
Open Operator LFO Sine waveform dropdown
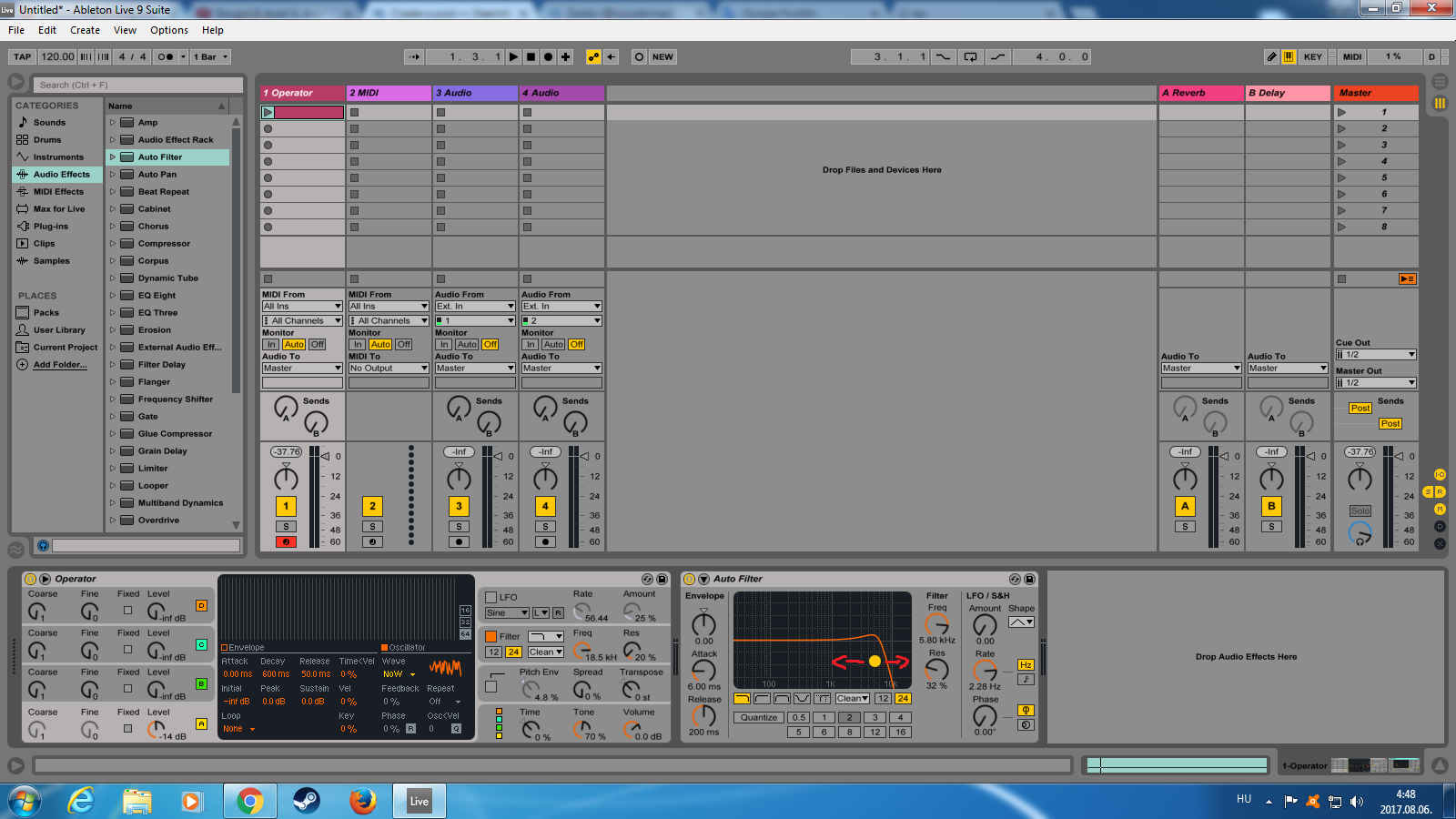point(507,612)
